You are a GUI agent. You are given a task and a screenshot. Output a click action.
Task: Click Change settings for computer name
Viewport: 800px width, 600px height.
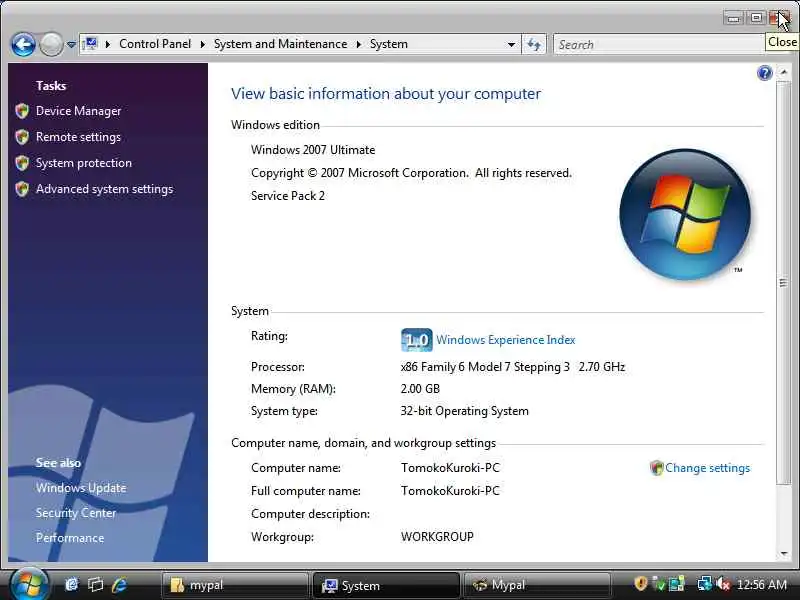point(707,468)
